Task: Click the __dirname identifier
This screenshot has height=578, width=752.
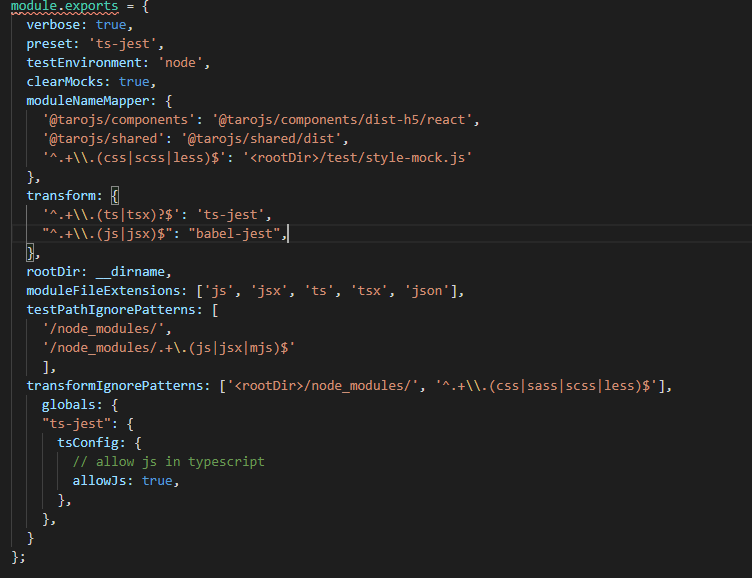Action: click(x=130, y=272)
